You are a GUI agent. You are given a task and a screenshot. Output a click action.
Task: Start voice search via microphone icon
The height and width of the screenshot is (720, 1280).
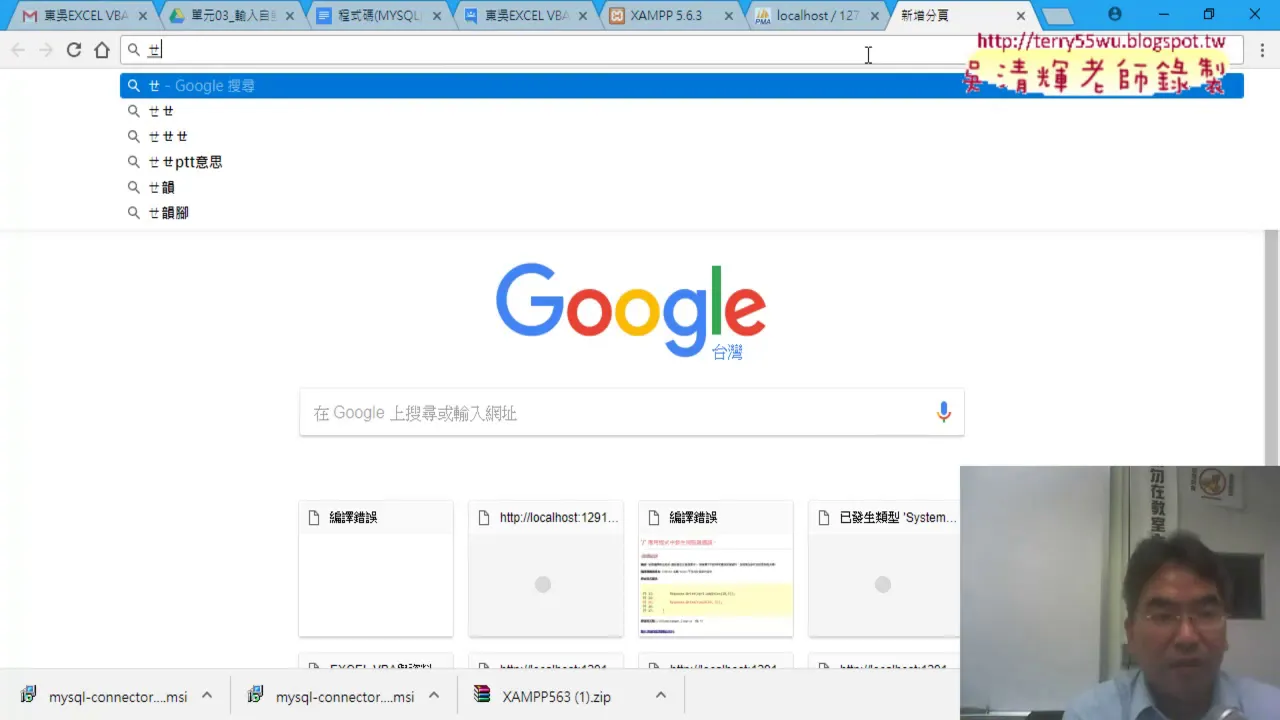click(x=943, y=412)
